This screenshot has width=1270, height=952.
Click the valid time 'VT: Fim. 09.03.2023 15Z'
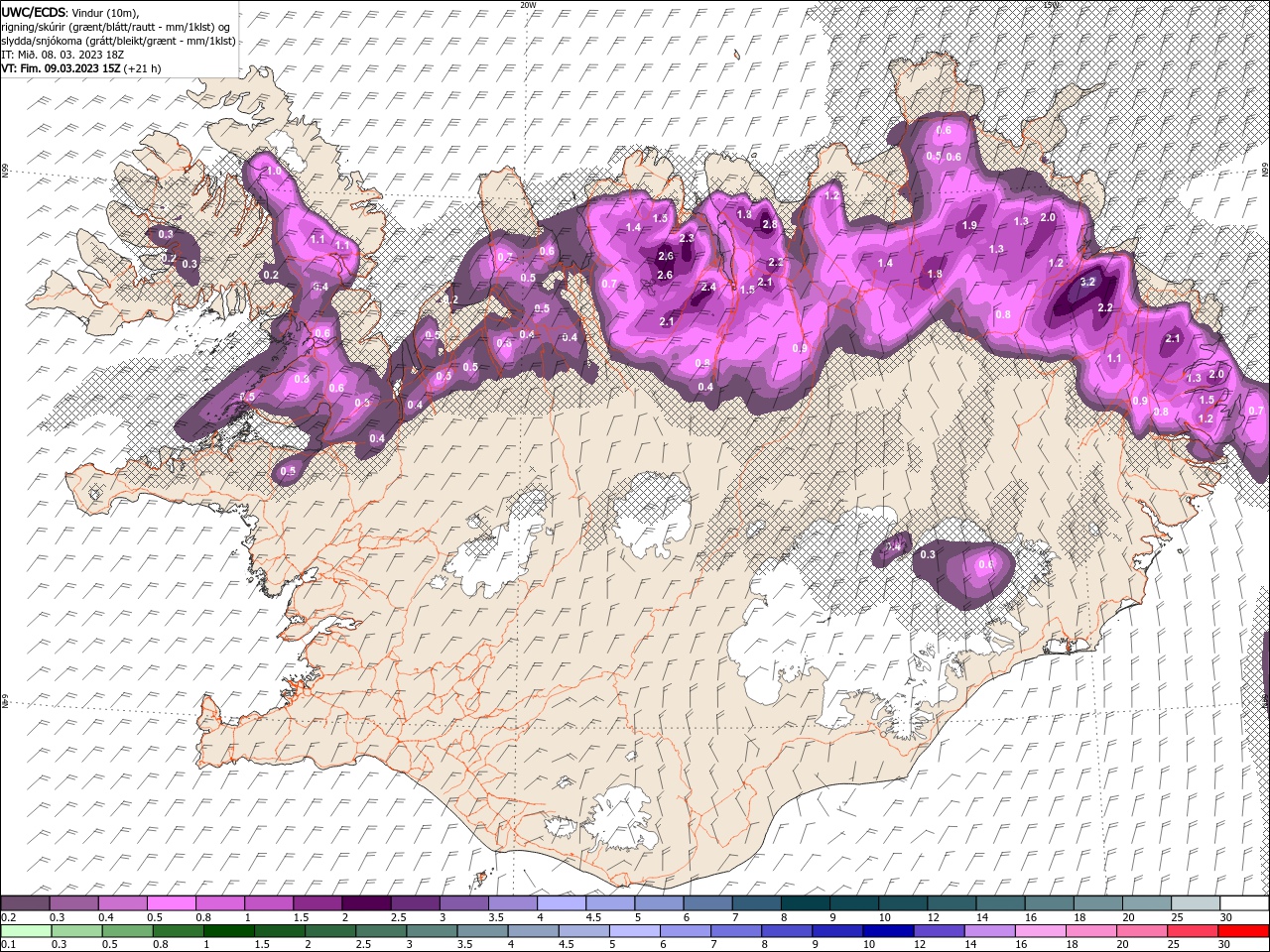click(x=61, y=68)
